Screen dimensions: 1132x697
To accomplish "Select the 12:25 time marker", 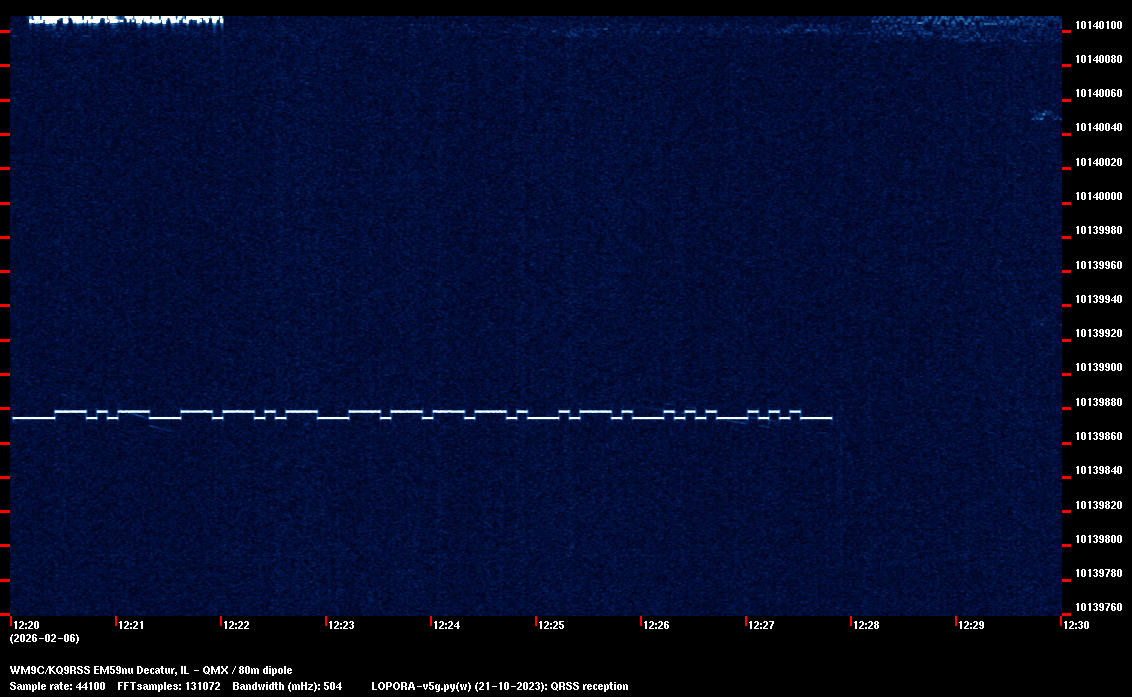I will point(551,625).
